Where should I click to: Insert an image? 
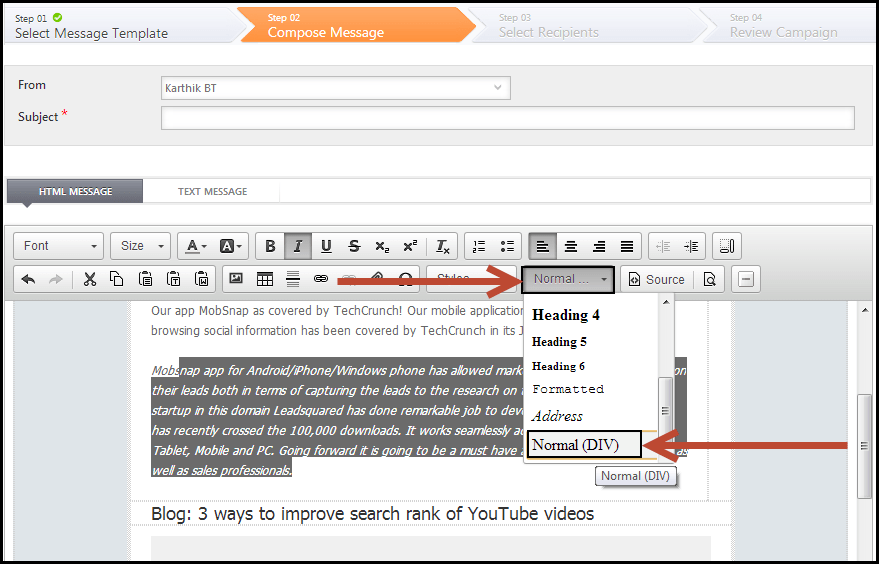[236, 279]
